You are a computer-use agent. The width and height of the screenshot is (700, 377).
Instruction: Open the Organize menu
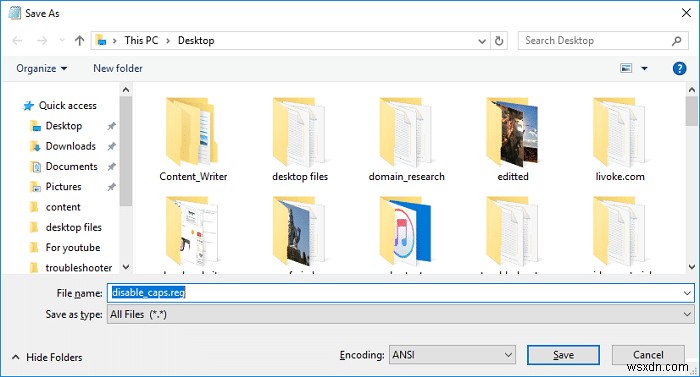pyautogui.click(x=42, y=68)
